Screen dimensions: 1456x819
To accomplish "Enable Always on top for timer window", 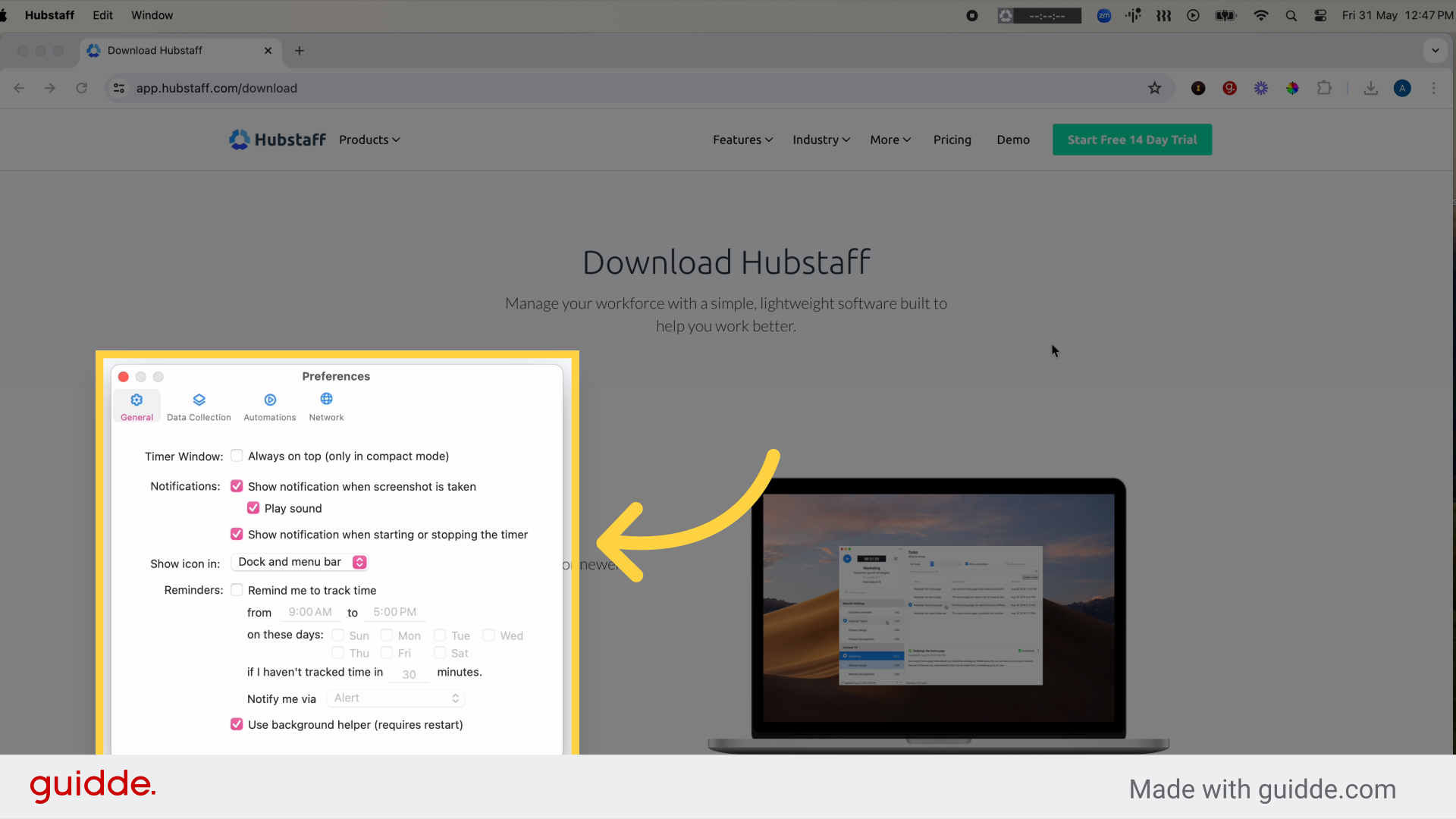I will click(x=237, y=456).
